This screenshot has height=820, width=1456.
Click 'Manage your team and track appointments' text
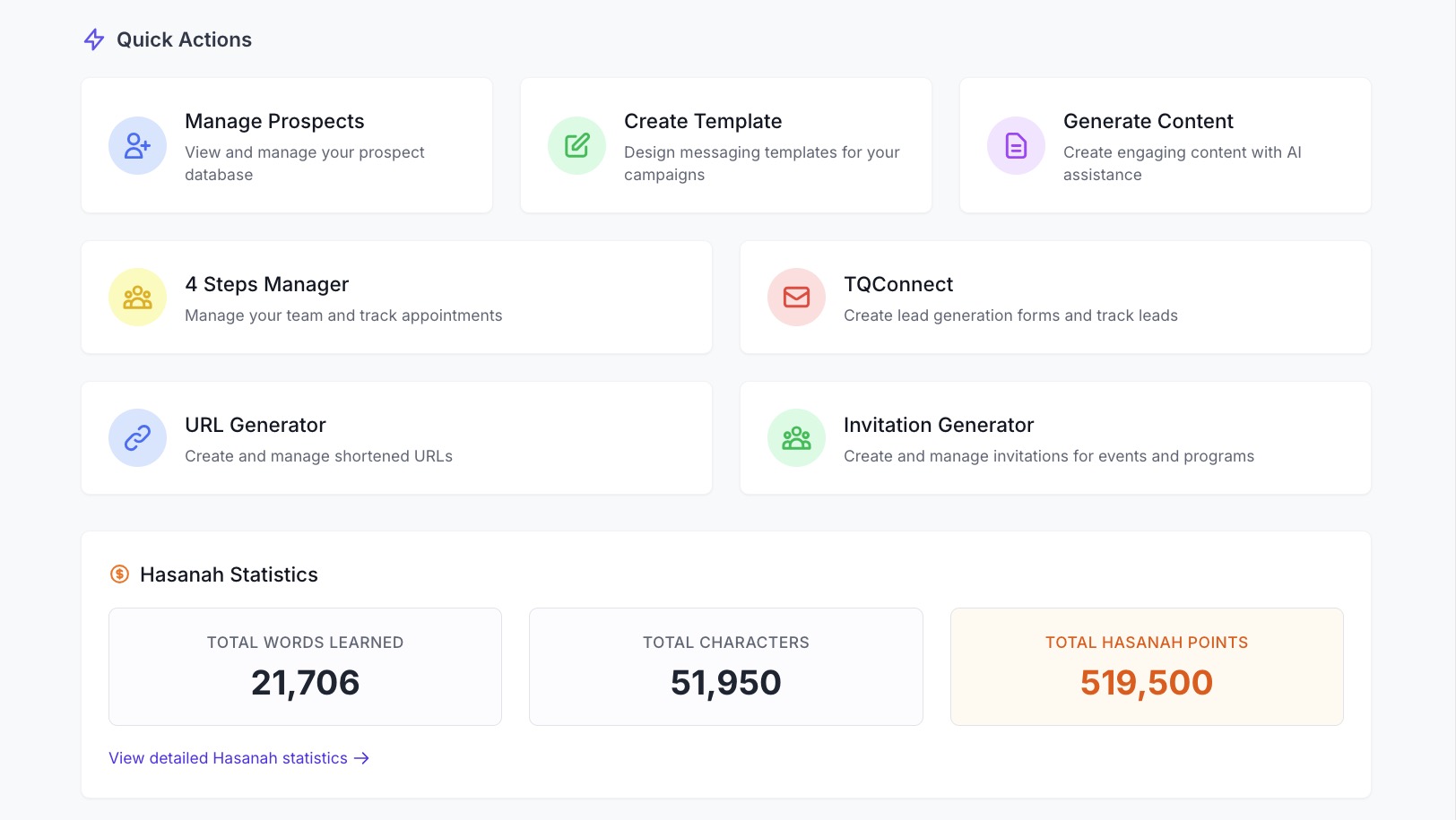(x=343, y=315)
